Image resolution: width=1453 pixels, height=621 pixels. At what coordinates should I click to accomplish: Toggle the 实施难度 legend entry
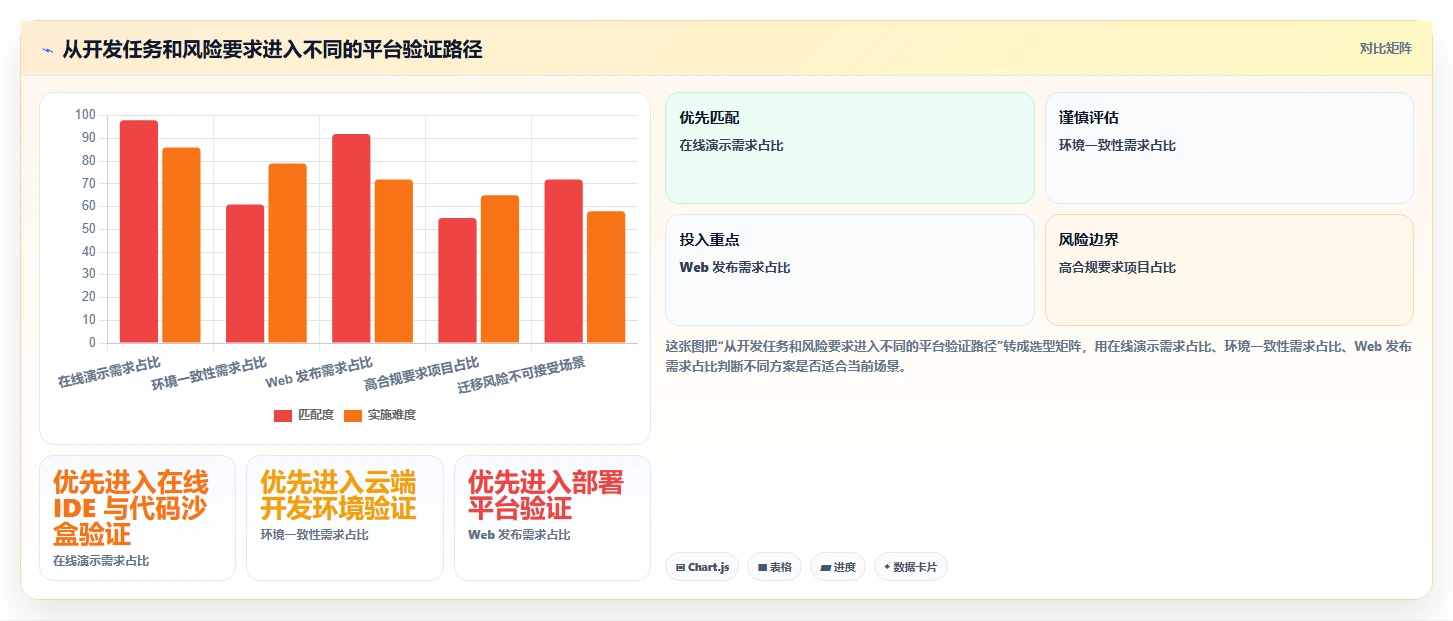pos(379,415)
